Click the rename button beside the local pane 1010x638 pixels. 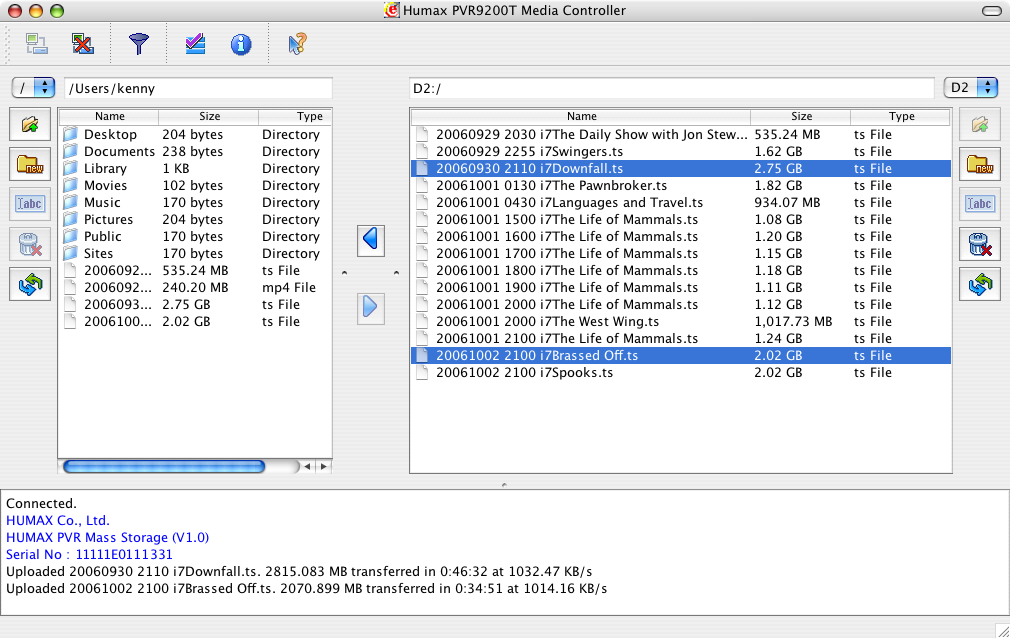(30, 204)
